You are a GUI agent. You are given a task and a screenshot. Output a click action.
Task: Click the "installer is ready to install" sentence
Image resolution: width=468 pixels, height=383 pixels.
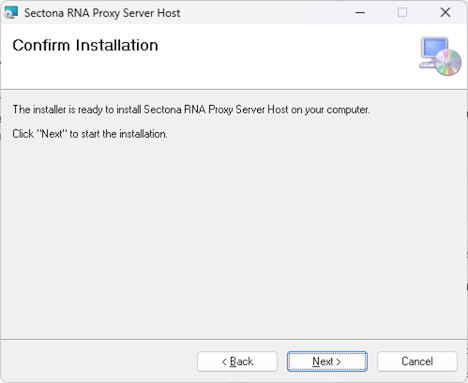(191, 110)
